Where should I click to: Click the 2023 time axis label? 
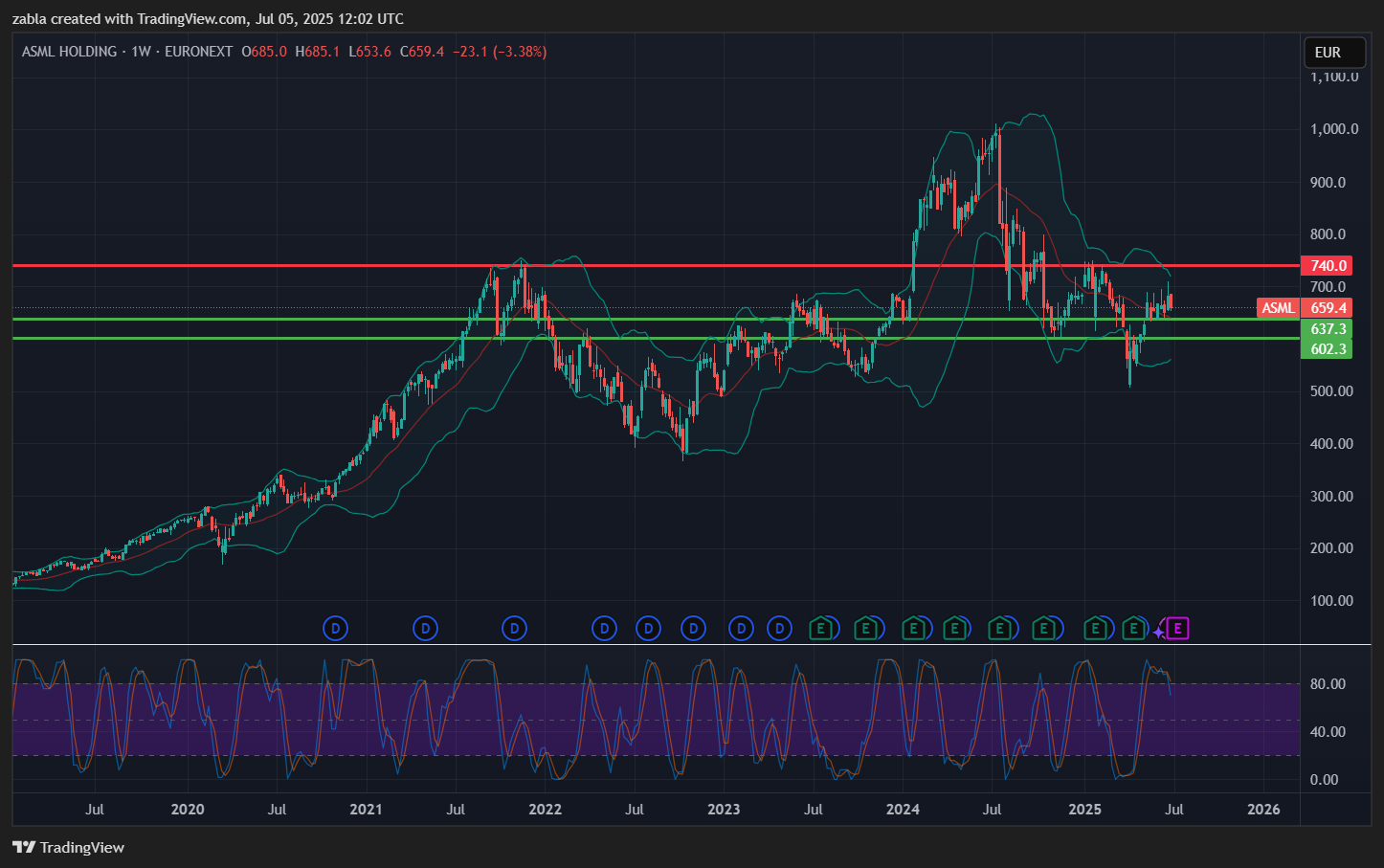coord(724,810)
